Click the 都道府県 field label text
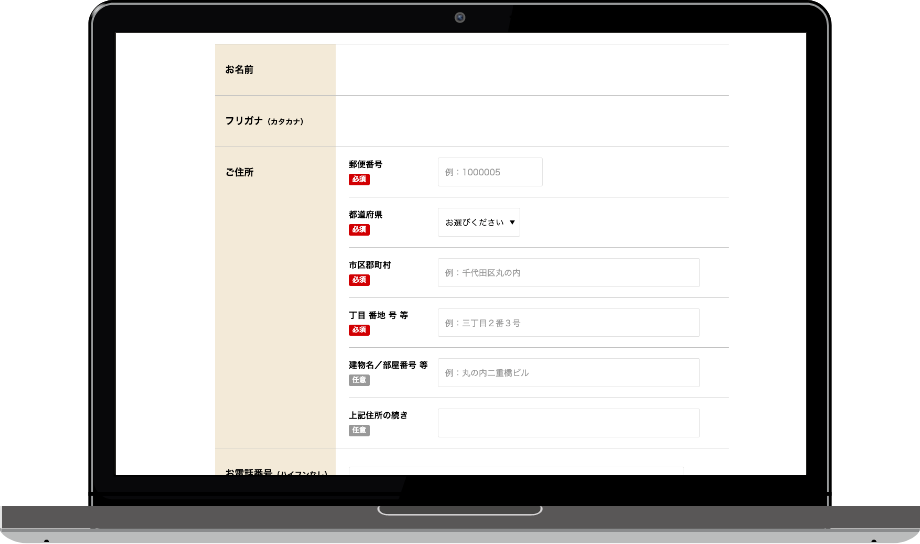Screen dimensions: 920x544 coord(365,214)
